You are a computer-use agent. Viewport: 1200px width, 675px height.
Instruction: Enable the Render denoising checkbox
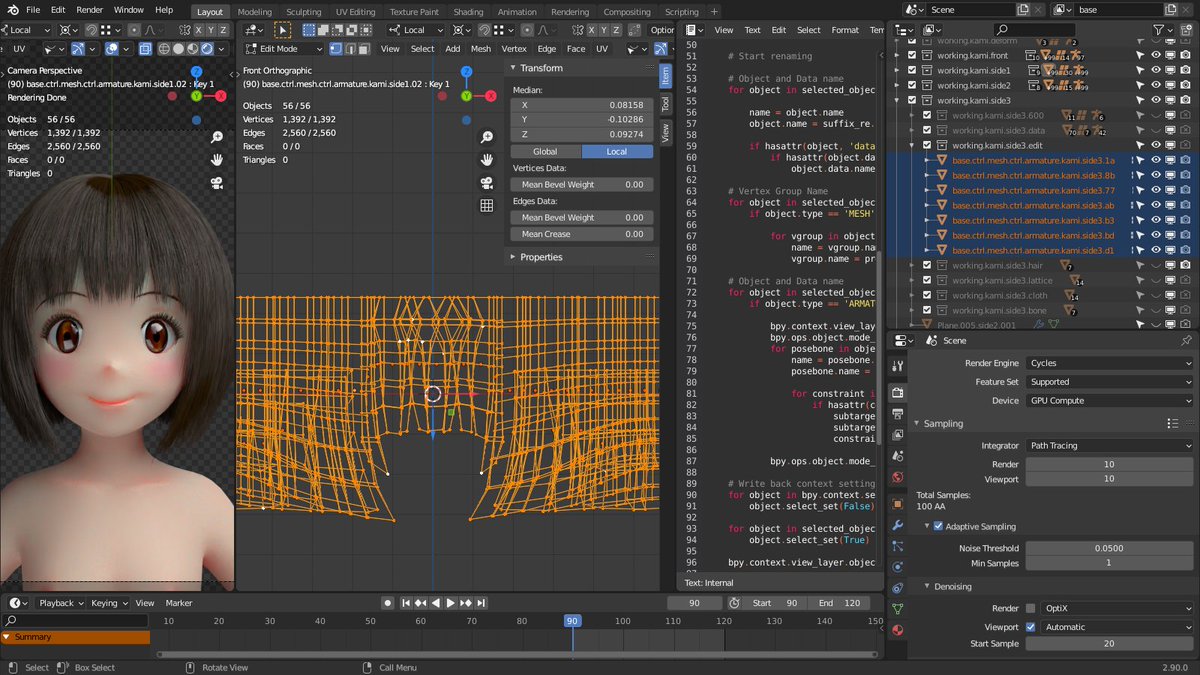pyautogui.click(x=1031, y=608)
